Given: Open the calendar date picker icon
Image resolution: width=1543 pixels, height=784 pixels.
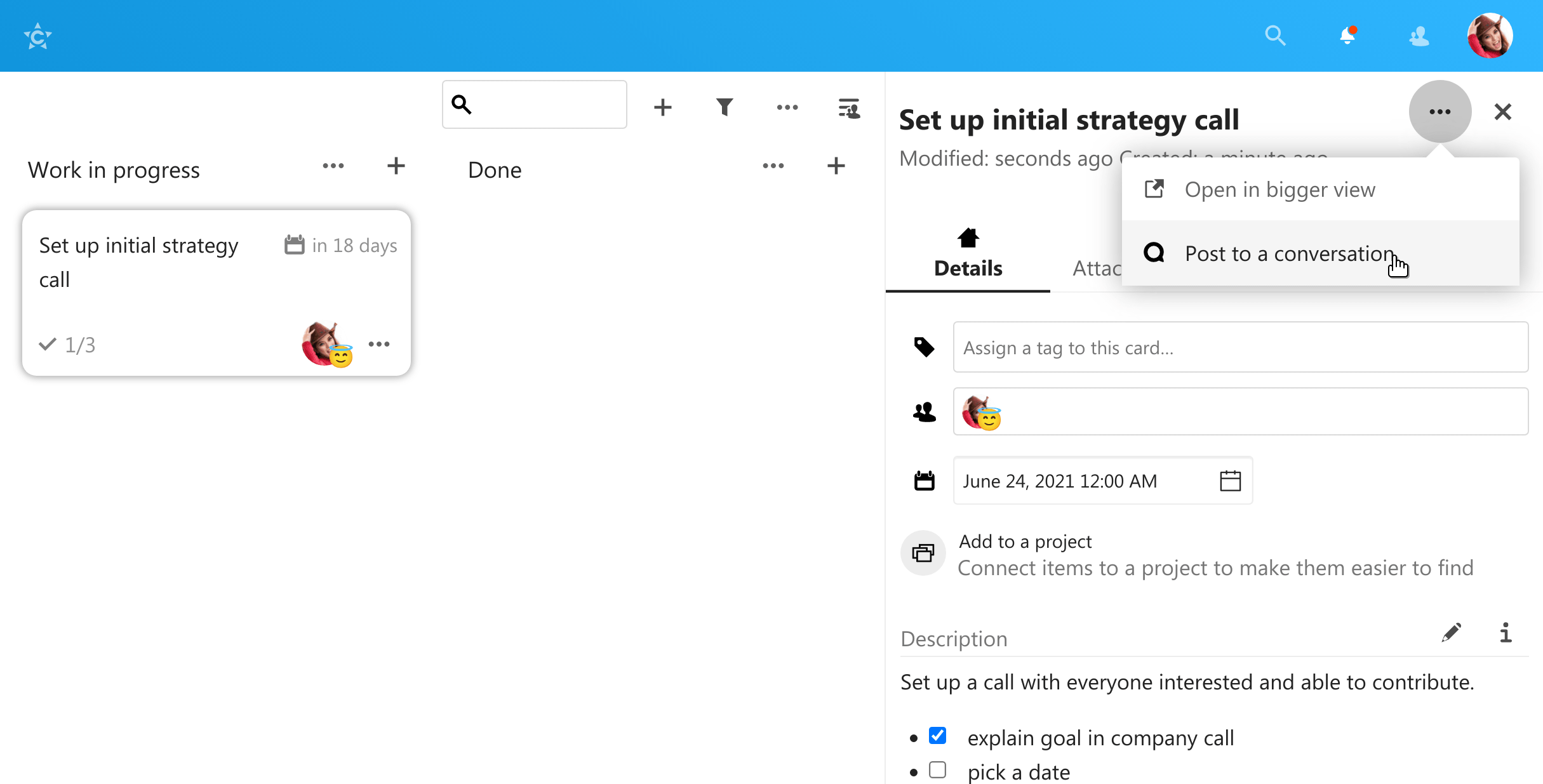Looking at the screenshot, I should 1230,481.
